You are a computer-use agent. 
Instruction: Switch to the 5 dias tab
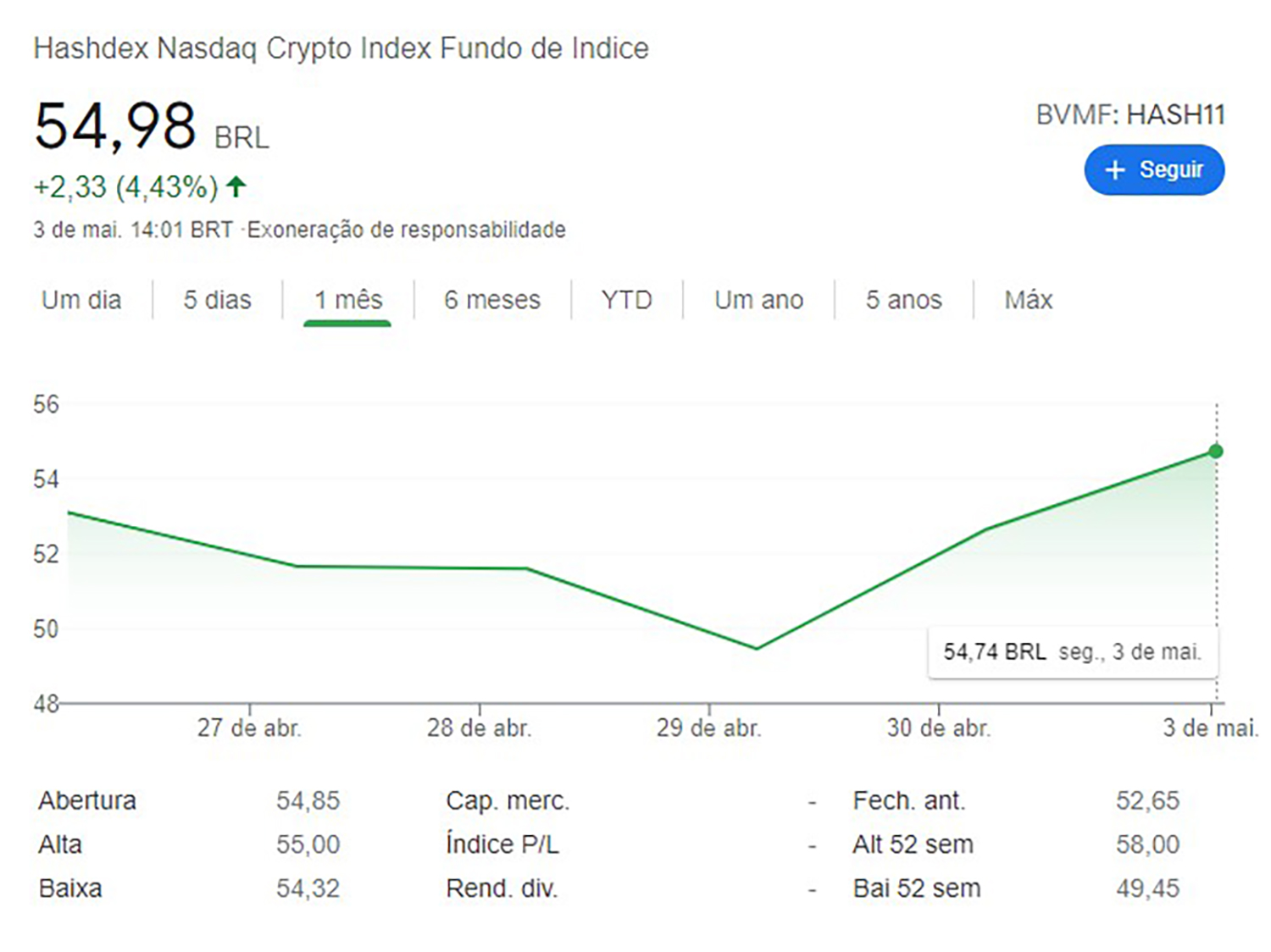click(218, 300)
